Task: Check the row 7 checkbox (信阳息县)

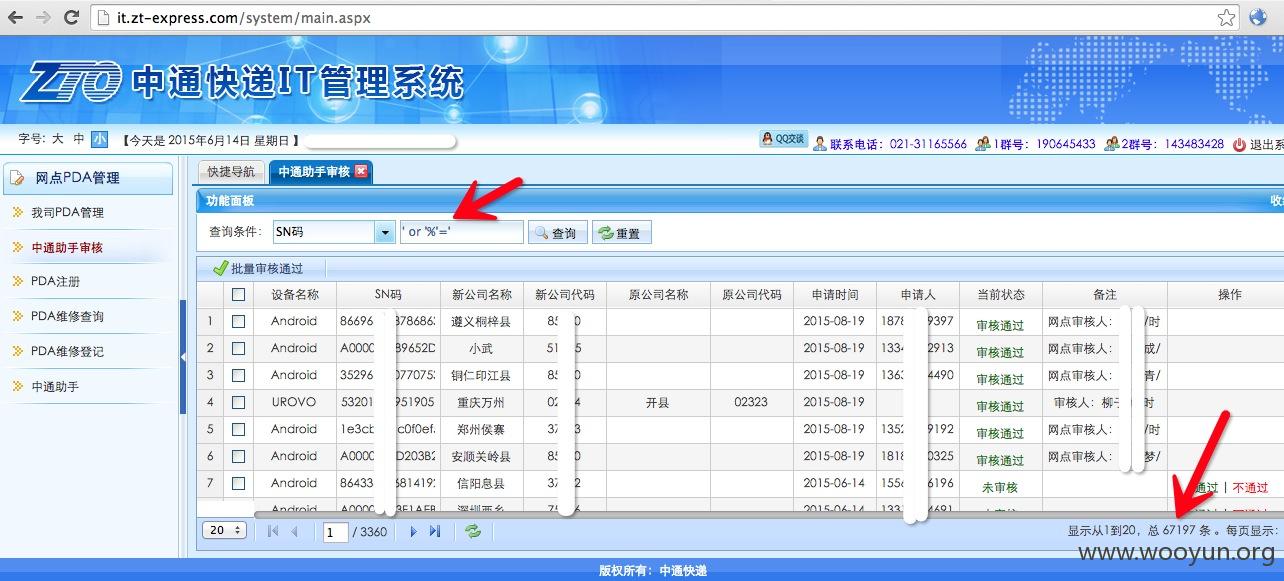Action: [238, 483]
